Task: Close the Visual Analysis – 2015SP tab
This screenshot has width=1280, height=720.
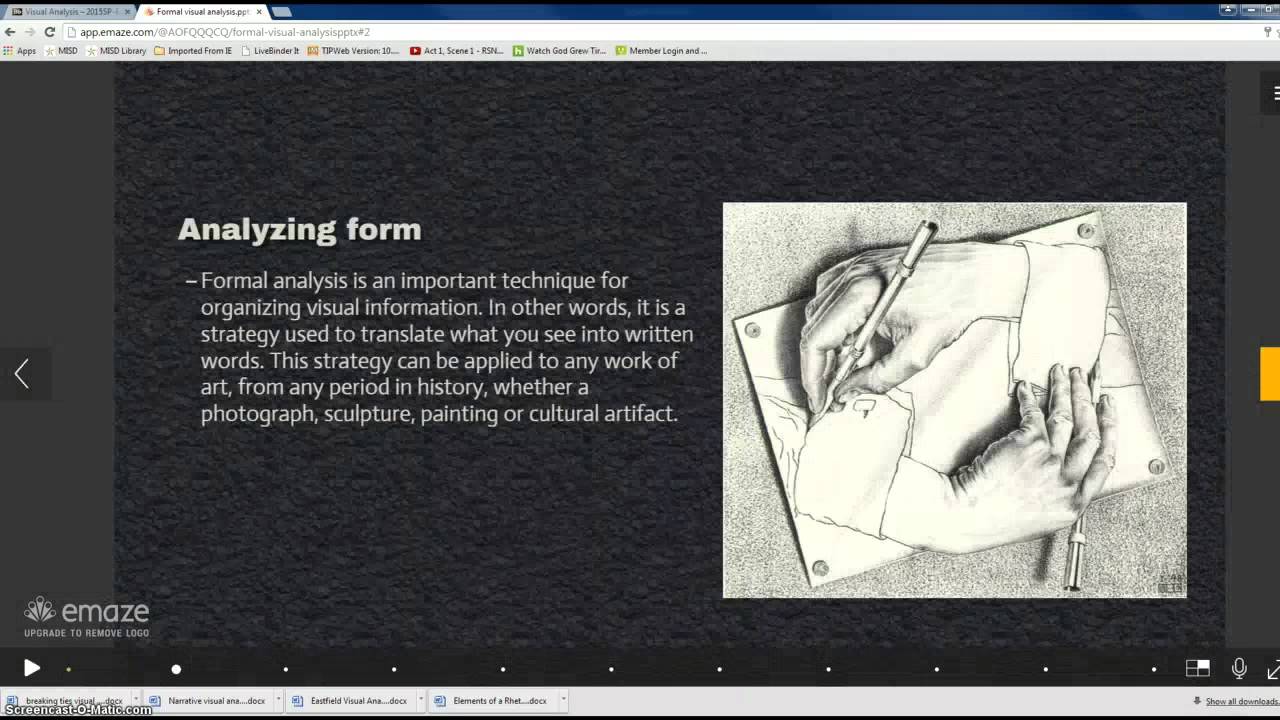Action: pyautogui.click(x=127, y=12)
